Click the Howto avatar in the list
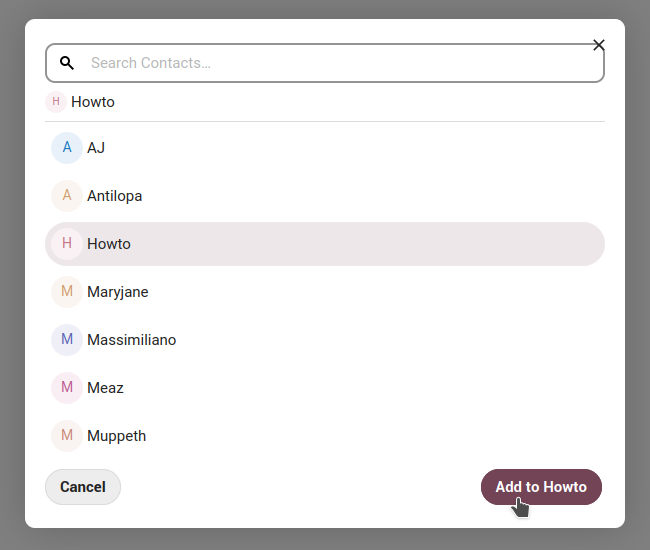This screenshot has height=550, width=650. coord(67,244)
